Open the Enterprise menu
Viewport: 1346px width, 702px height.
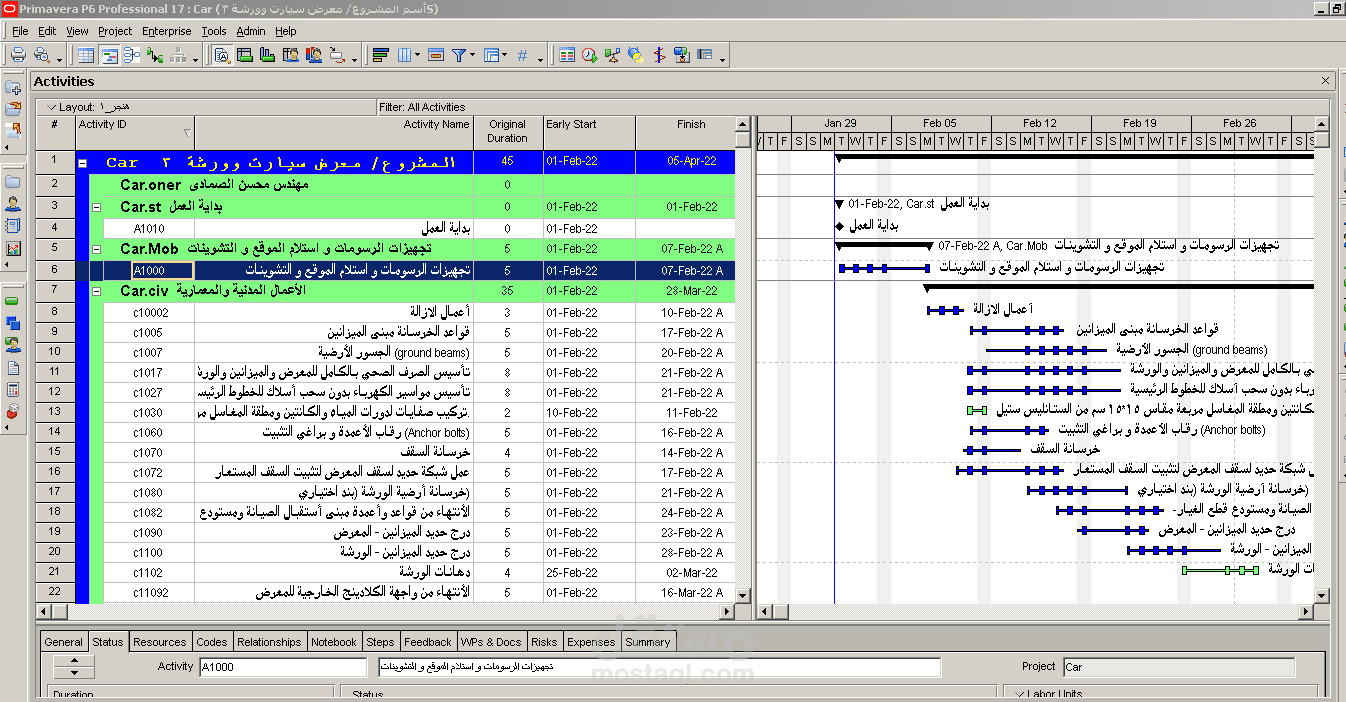166,31
